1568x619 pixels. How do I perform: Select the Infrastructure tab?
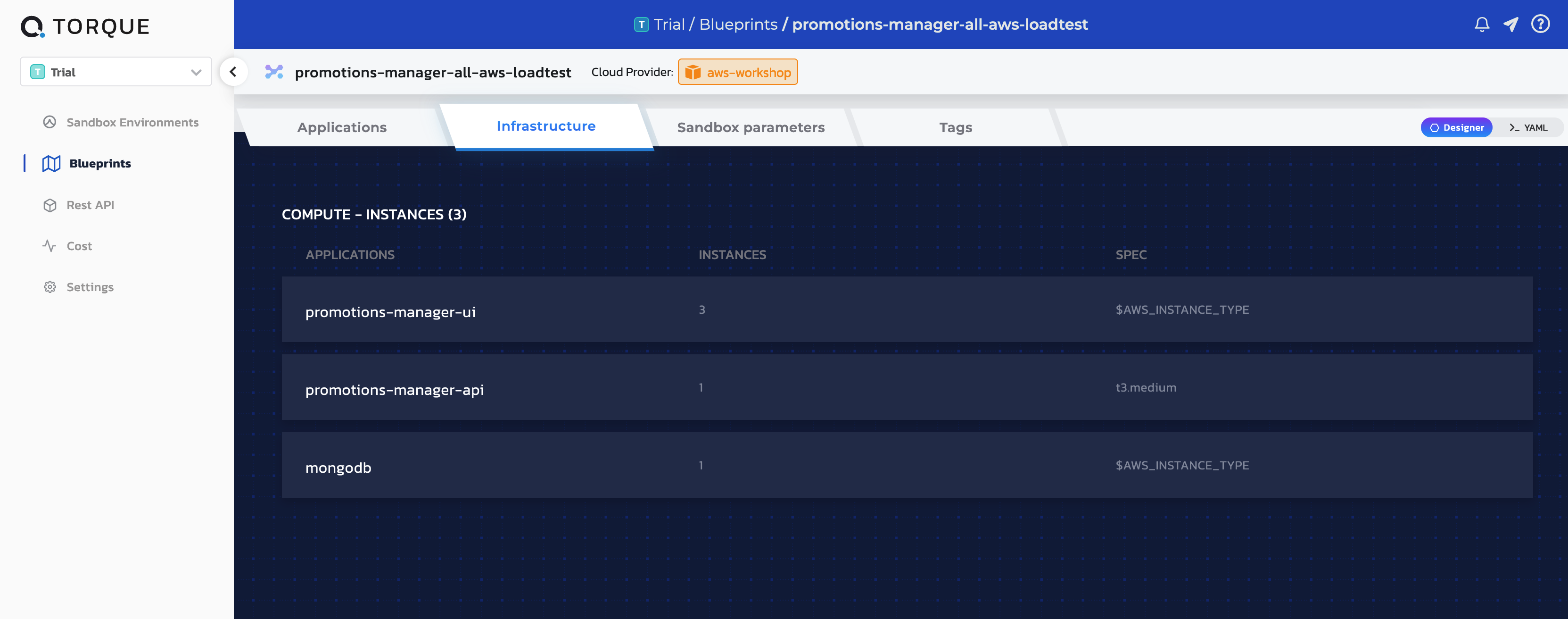pyautogui.click(x=546, y=126)
